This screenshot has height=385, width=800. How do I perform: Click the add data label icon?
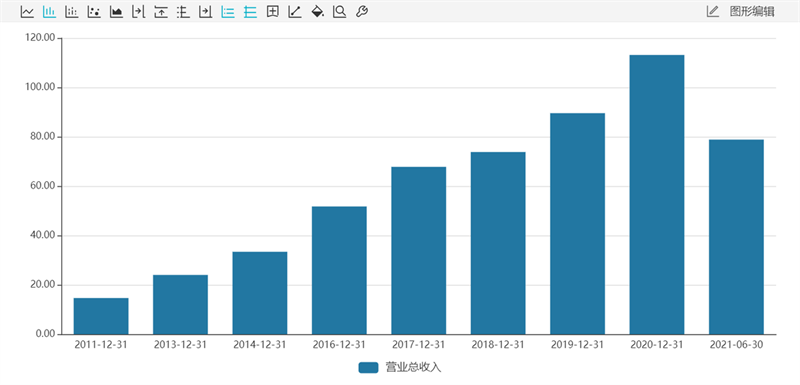click(272, 12)
